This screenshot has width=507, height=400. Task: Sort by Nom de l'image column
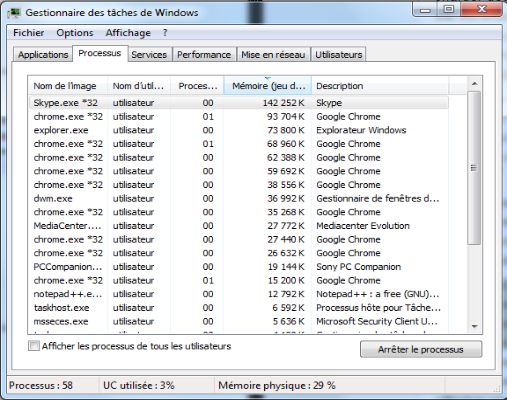(68, 86)
